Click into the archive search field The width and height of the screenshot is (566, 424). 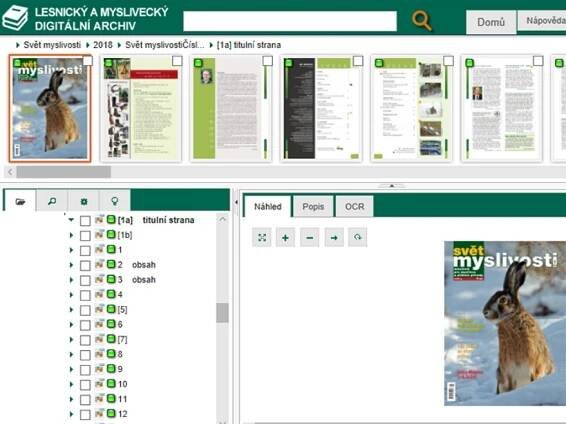click(290, 21)
